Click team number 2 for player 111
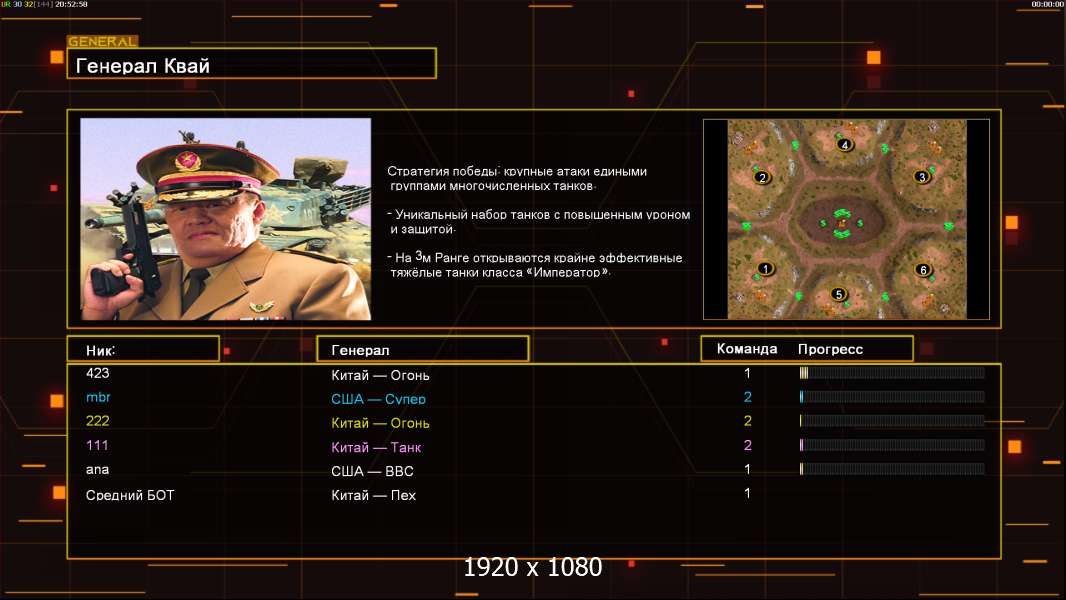Screen dimensions: 1066x600 click(x=747, y=445)
